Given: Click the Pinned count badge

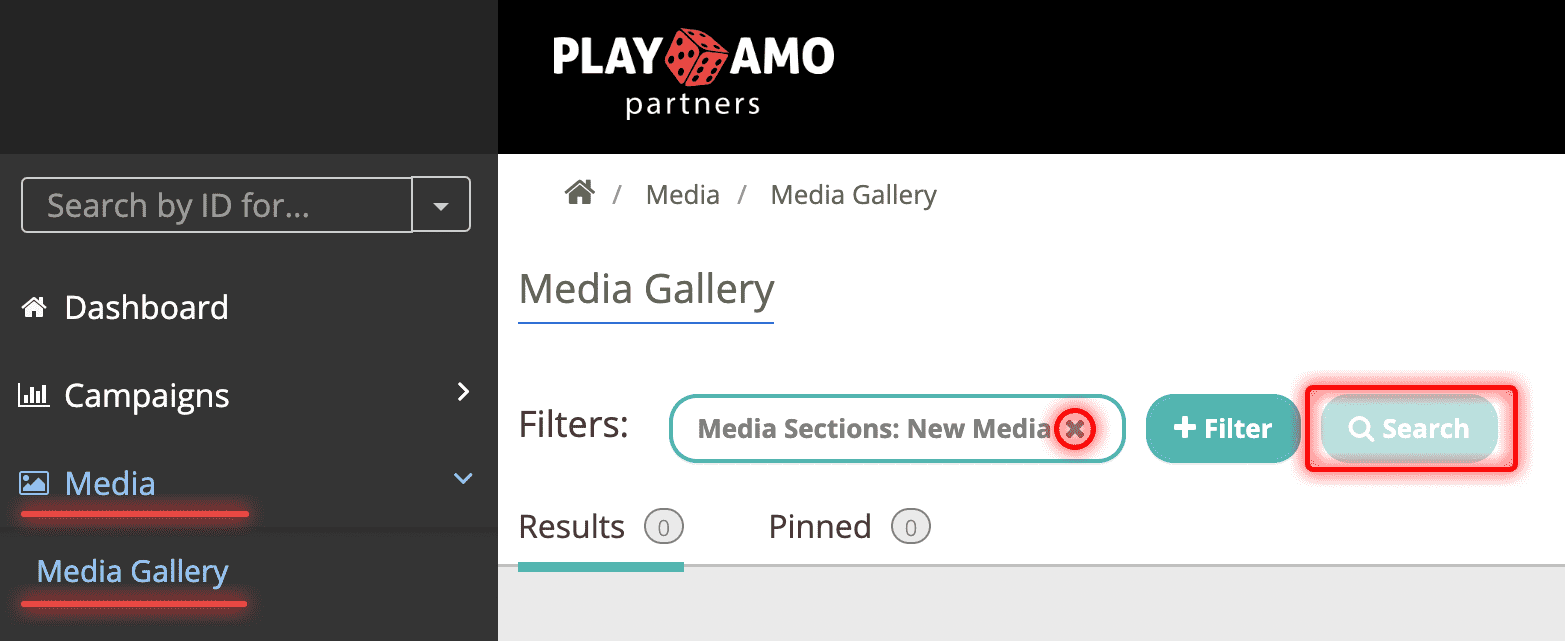Looking at the screenshot, I should [910, 526].
